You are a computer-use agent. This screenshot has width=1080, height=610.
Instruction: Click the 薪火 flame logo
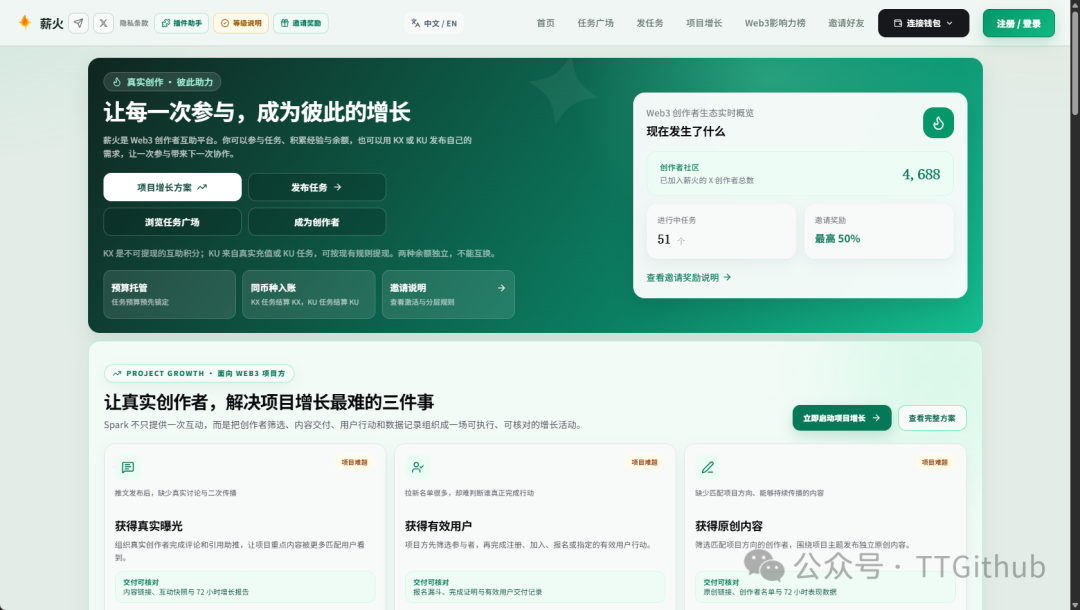coord(25,23)
